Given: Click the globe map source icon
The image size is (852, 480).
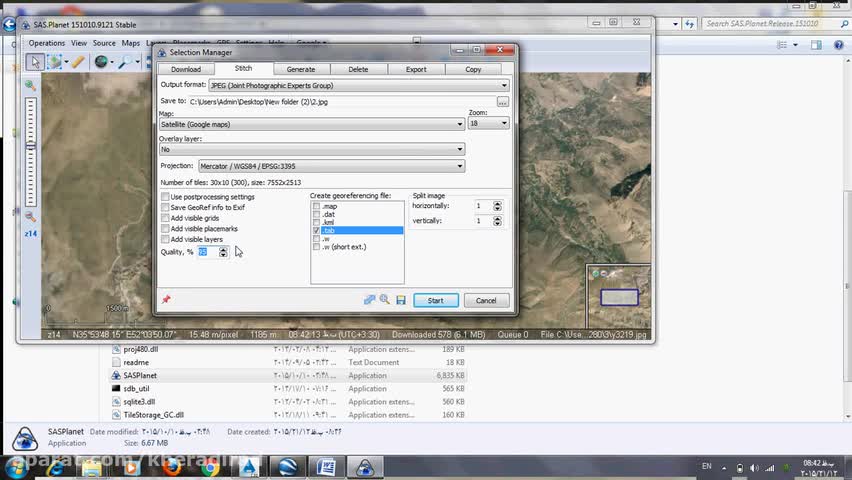Looking at the screenshot, I should 101,61.
